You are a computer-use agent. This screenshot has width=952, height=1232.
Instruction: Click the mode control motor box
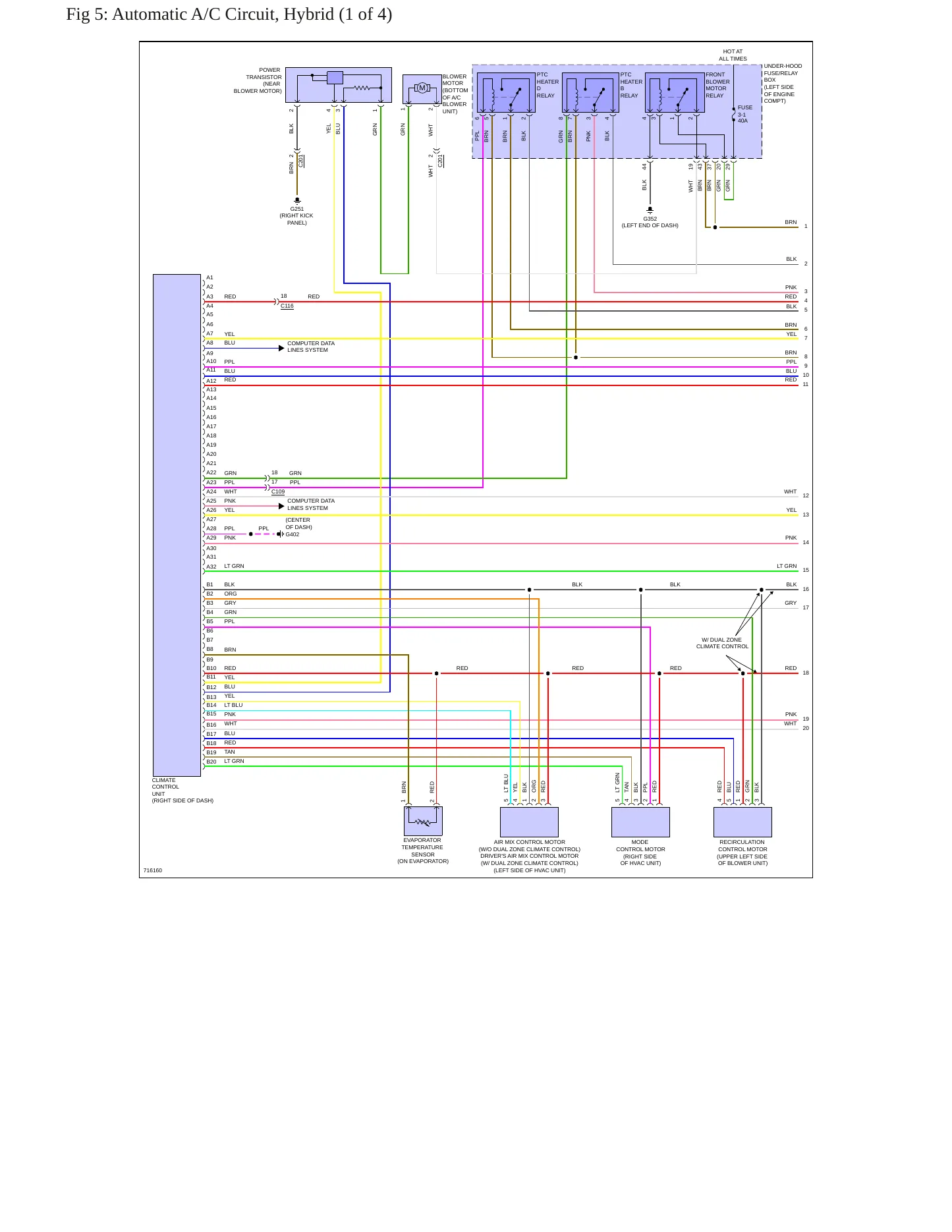click(640, 822)
